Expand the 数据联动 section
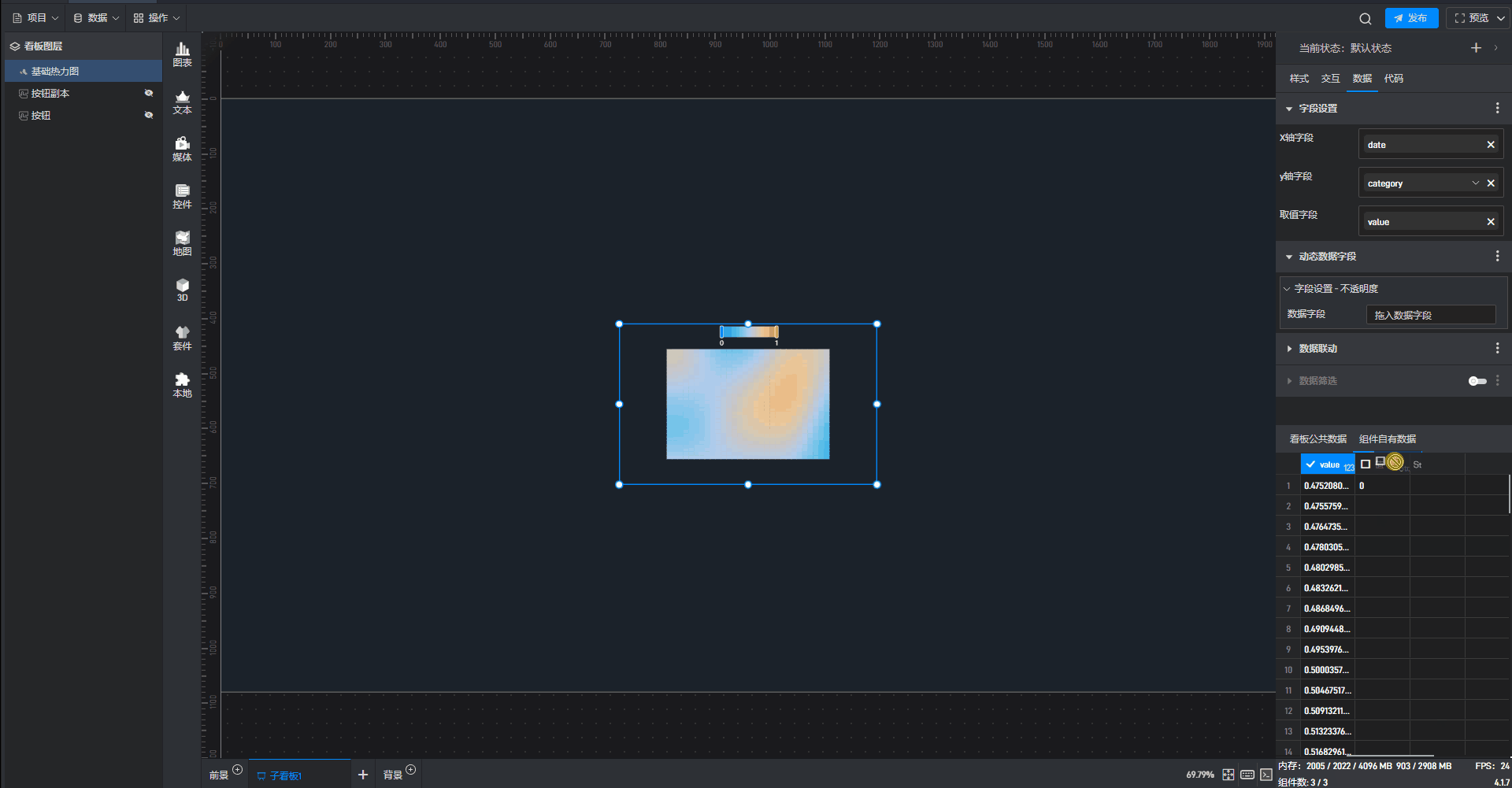The image size is (1512, 788). 1289,349
